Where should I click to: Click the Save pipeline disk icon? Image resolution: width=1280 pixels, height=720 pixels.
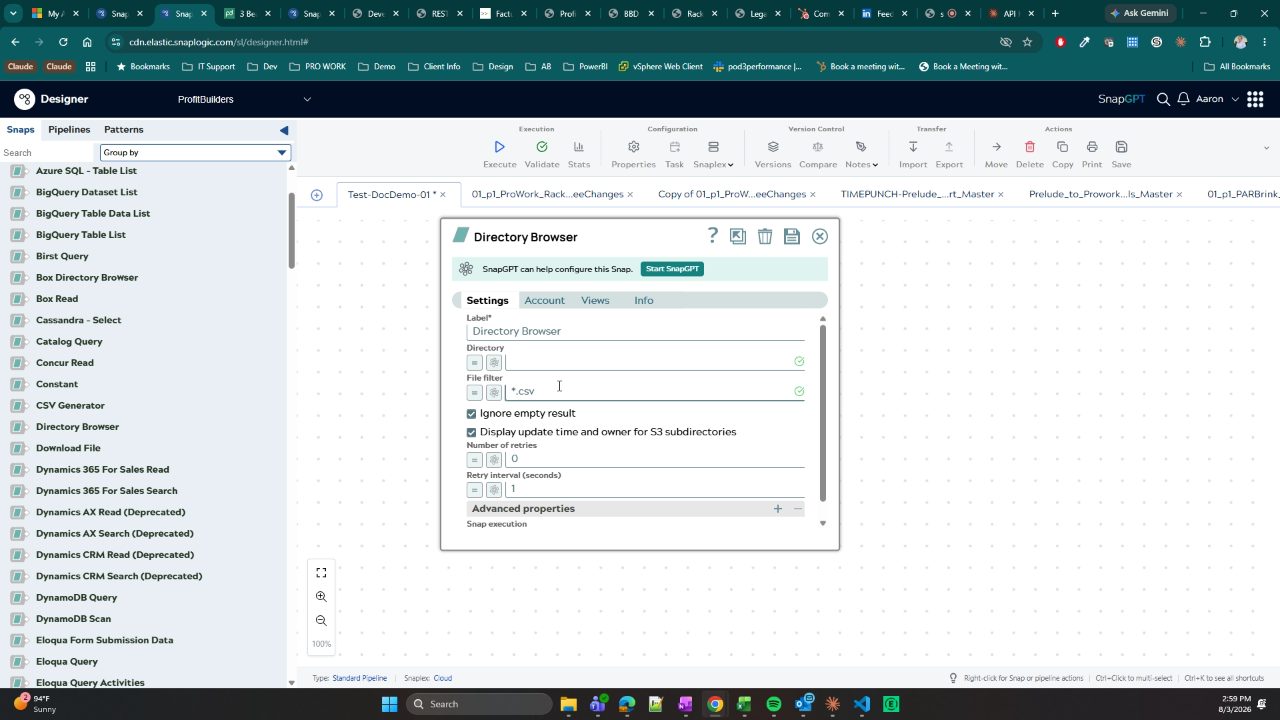click(x=1121, y=147)
